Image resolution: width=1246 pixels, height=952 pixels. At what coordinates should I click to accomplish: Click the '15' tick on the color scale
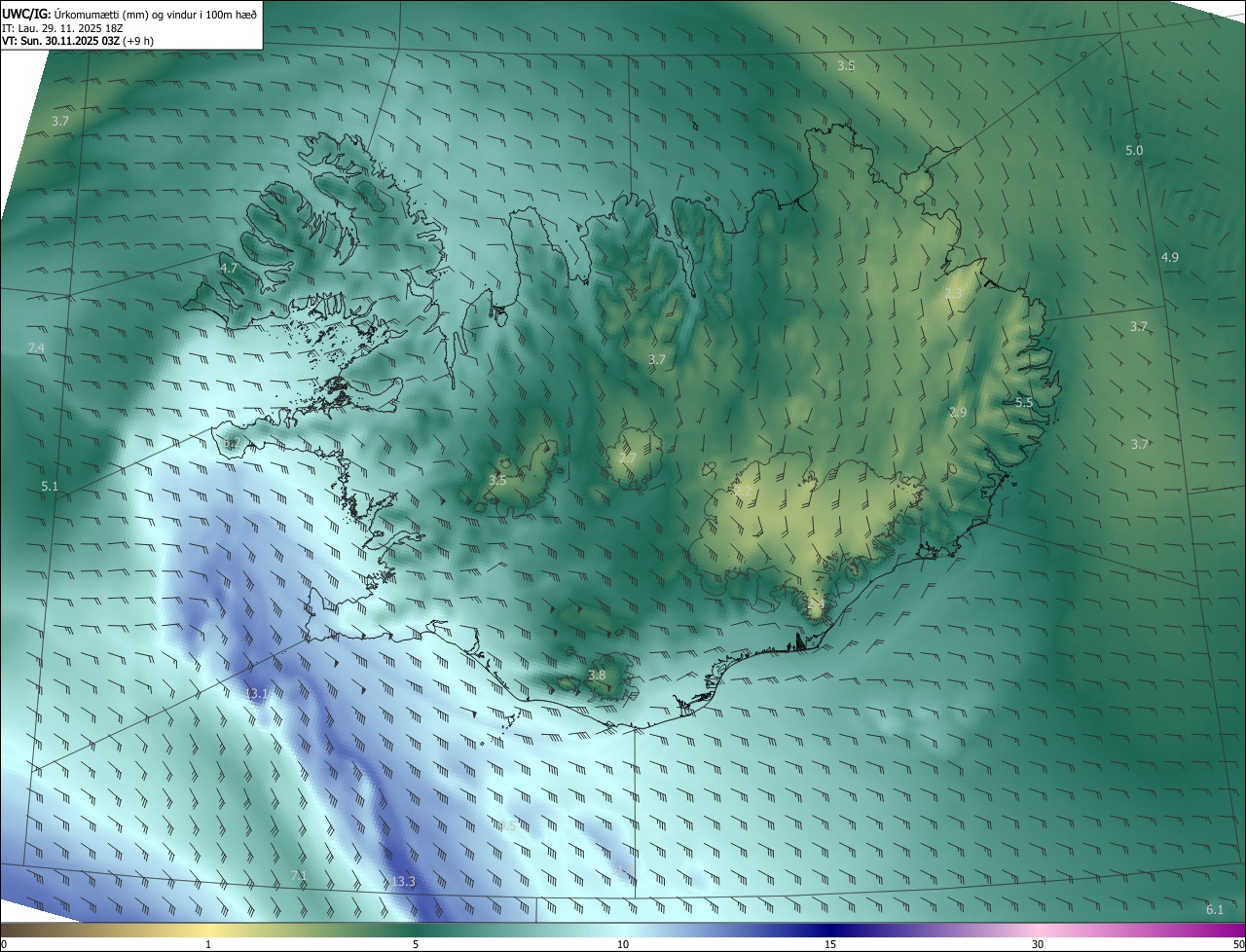point(830,945)
